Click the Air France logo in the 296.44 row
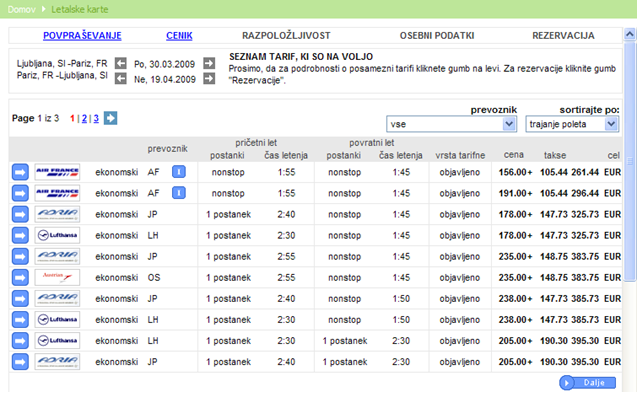The width and height of the screenshot is (638, 393). (57, 193)
